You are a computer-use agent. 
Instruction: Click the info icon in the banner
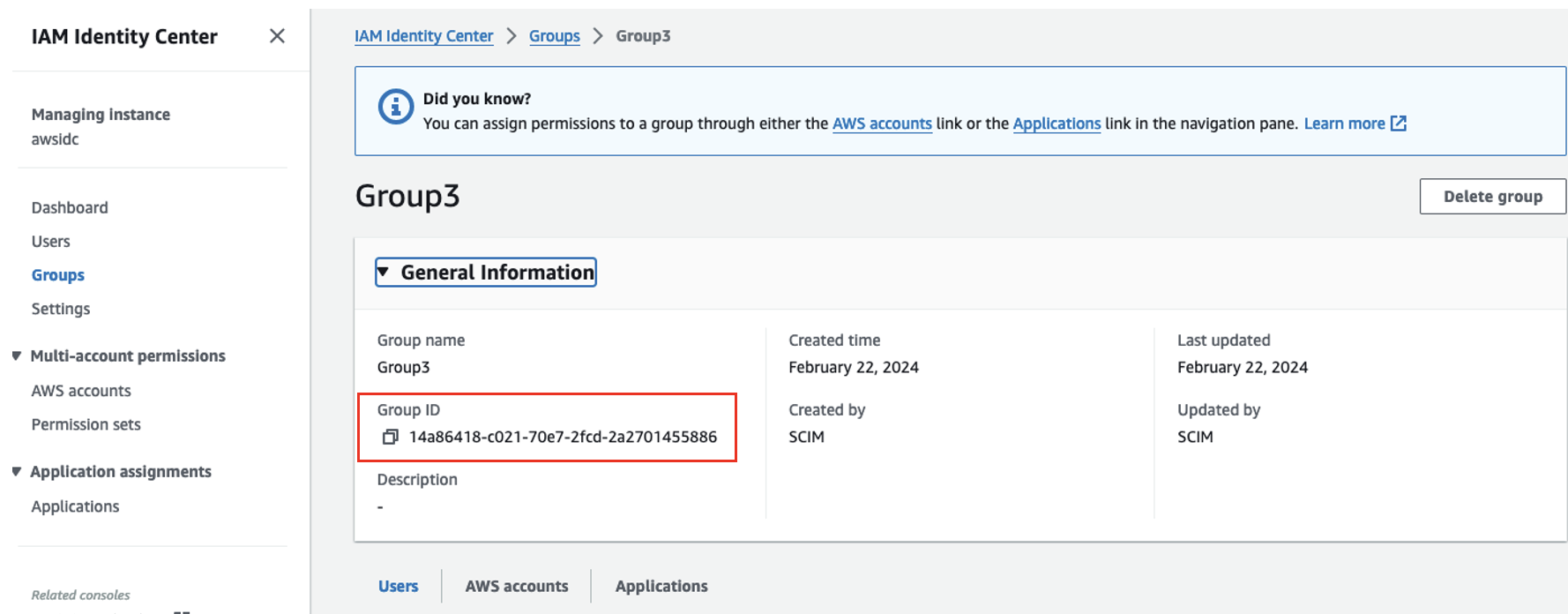(395, 108)
